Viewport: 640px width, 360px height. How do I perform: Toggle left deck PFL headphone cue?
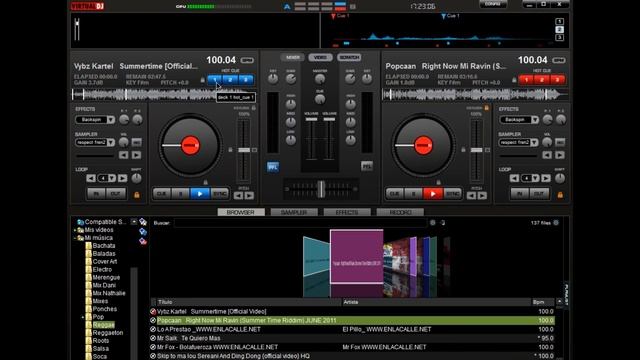pos(273,167)
